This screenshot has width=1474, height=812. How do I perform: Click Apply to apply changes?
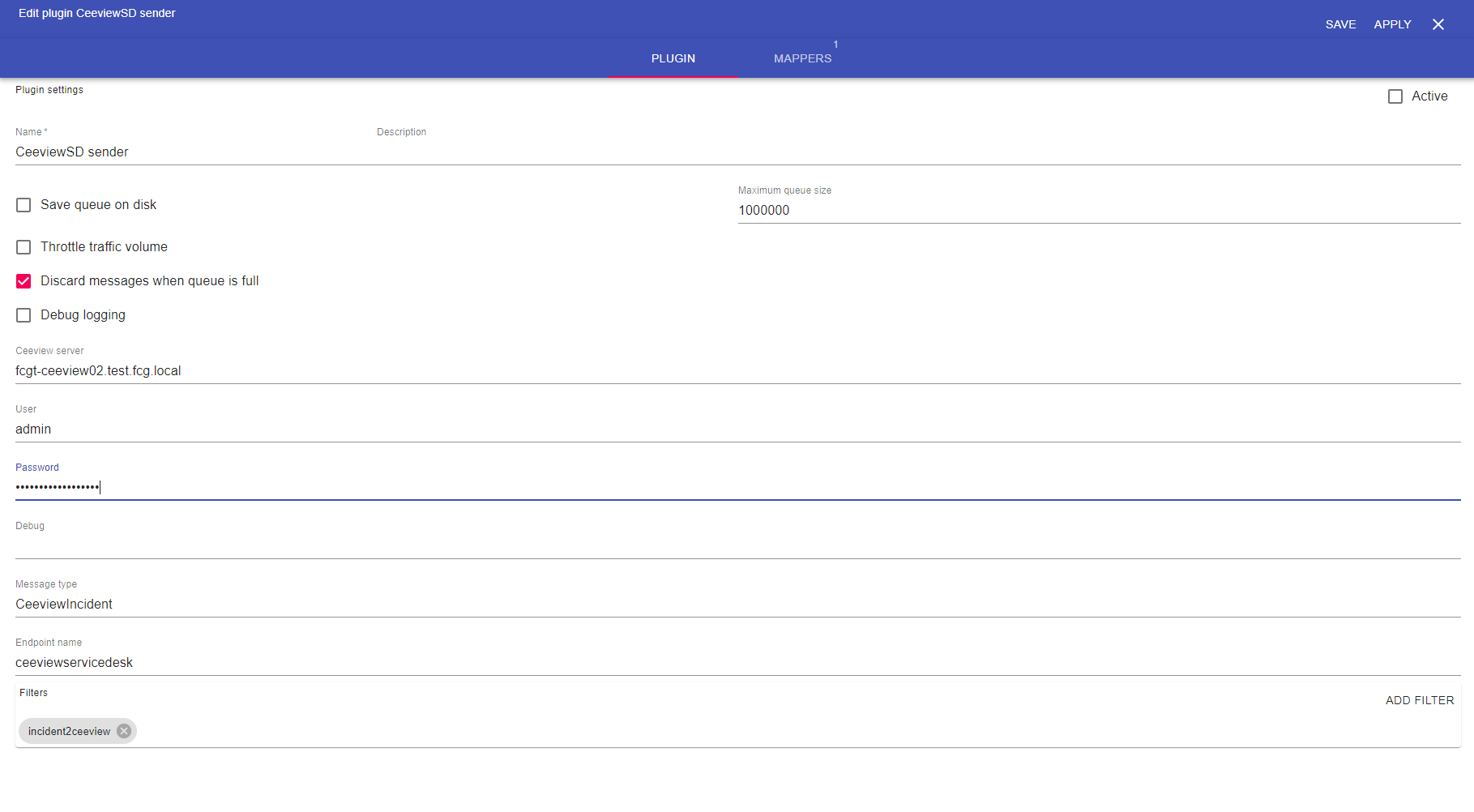pos(1392,24)
